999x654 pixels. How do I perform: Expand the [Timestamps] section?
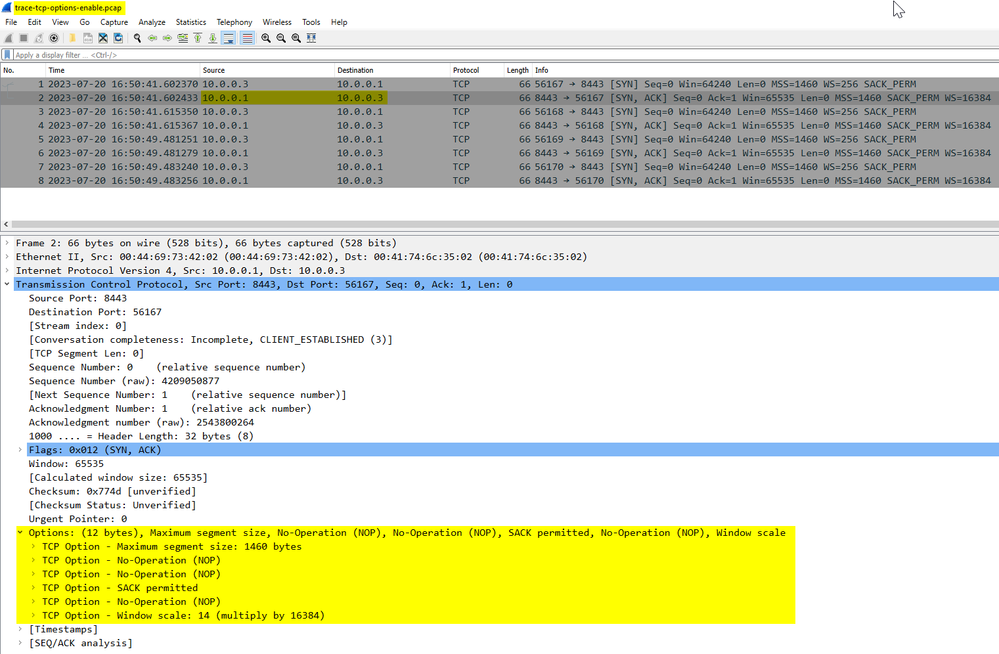(x=20, y=629)
